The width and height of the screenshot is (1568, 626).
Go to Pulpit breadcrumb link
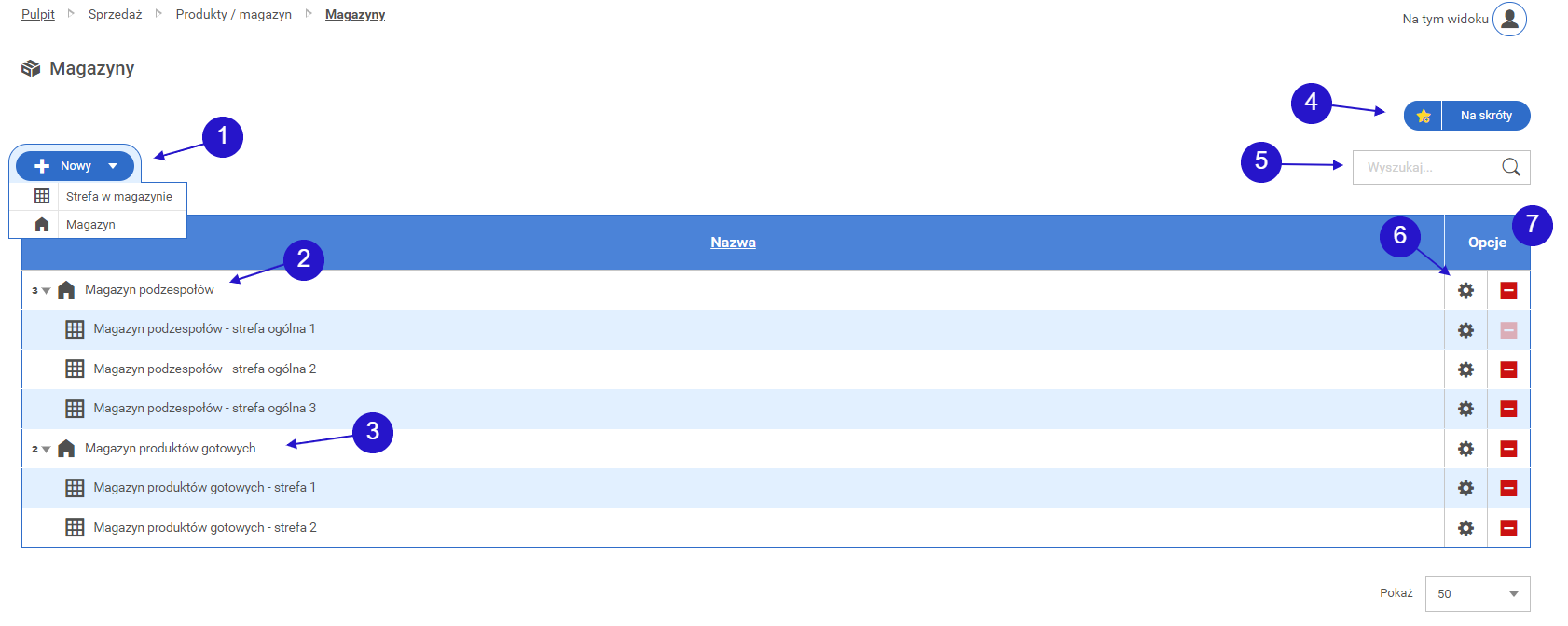[x=38, y=14]
